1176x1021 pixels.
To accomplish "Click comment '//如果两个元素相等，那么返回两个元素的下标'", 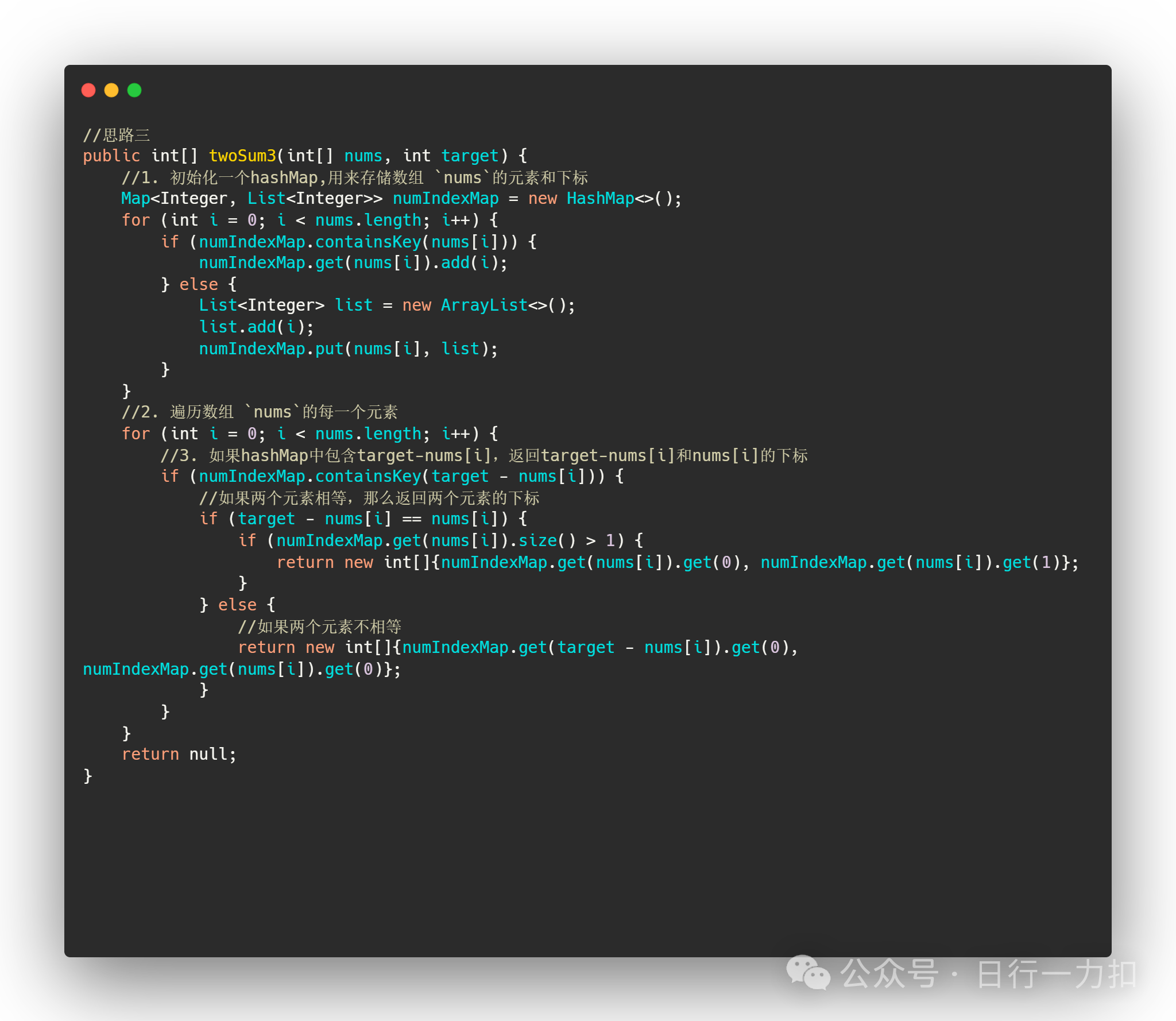I will click(369, 498).
